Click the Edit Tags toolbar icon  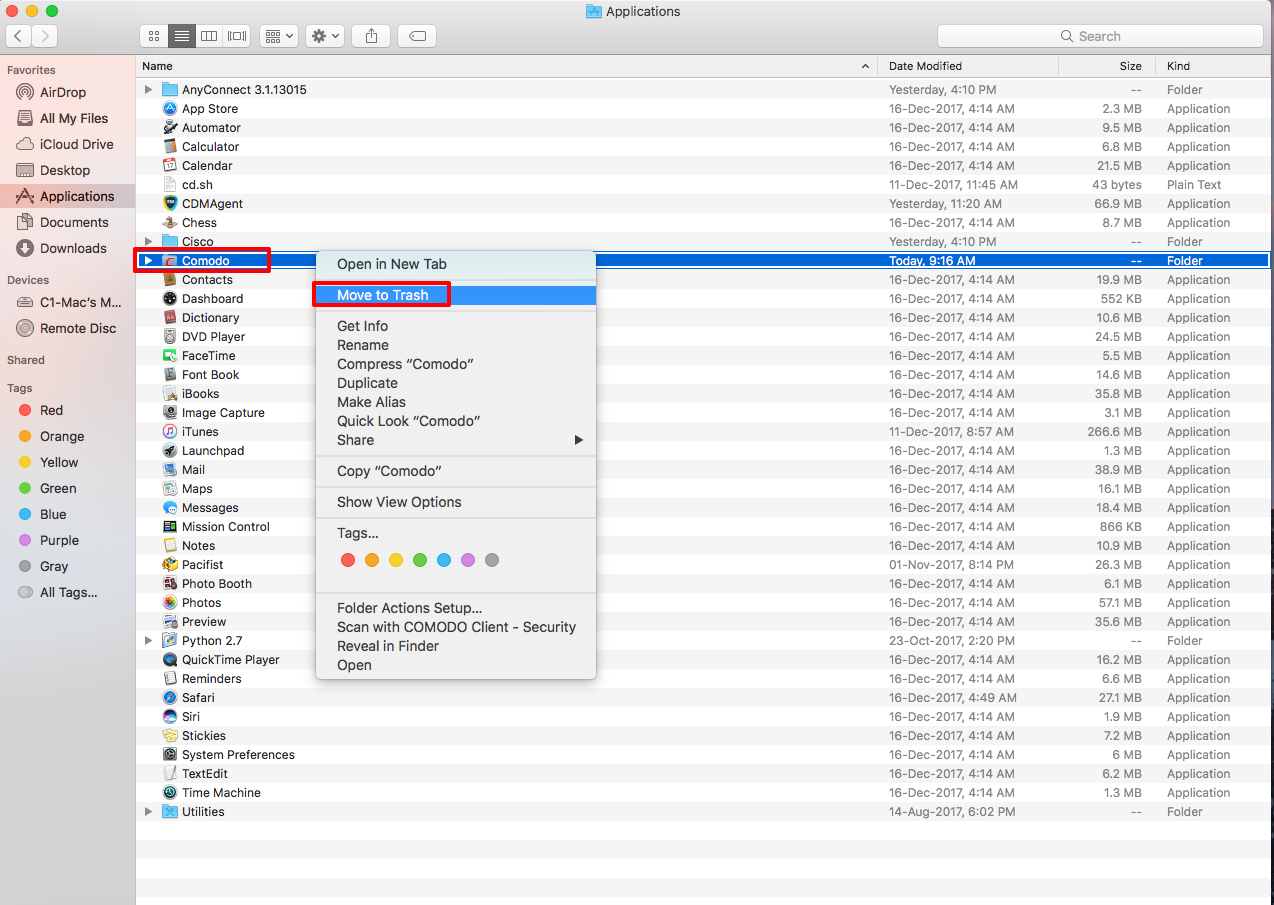[x=417, y=36]
